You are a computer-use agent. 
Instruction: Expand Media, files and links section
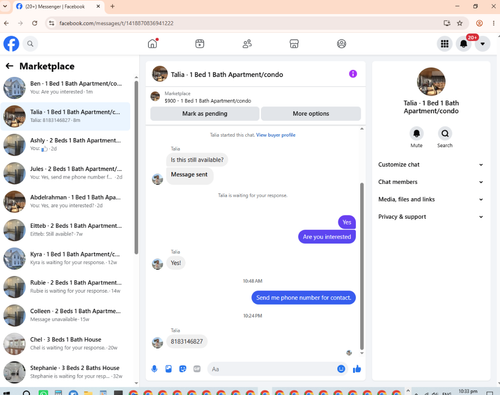pyautogui.click(x=431, y=199)
